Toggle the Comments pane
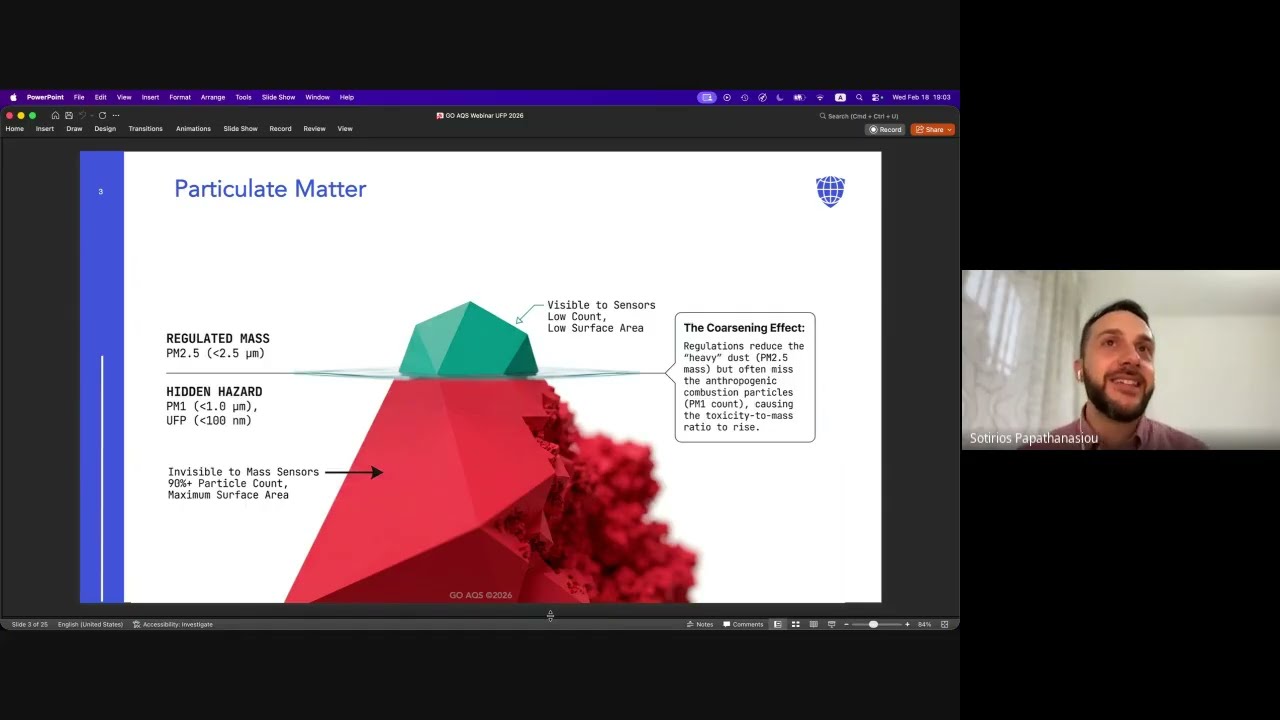This screenshot has width=1280, height=720. pos(742,624)
